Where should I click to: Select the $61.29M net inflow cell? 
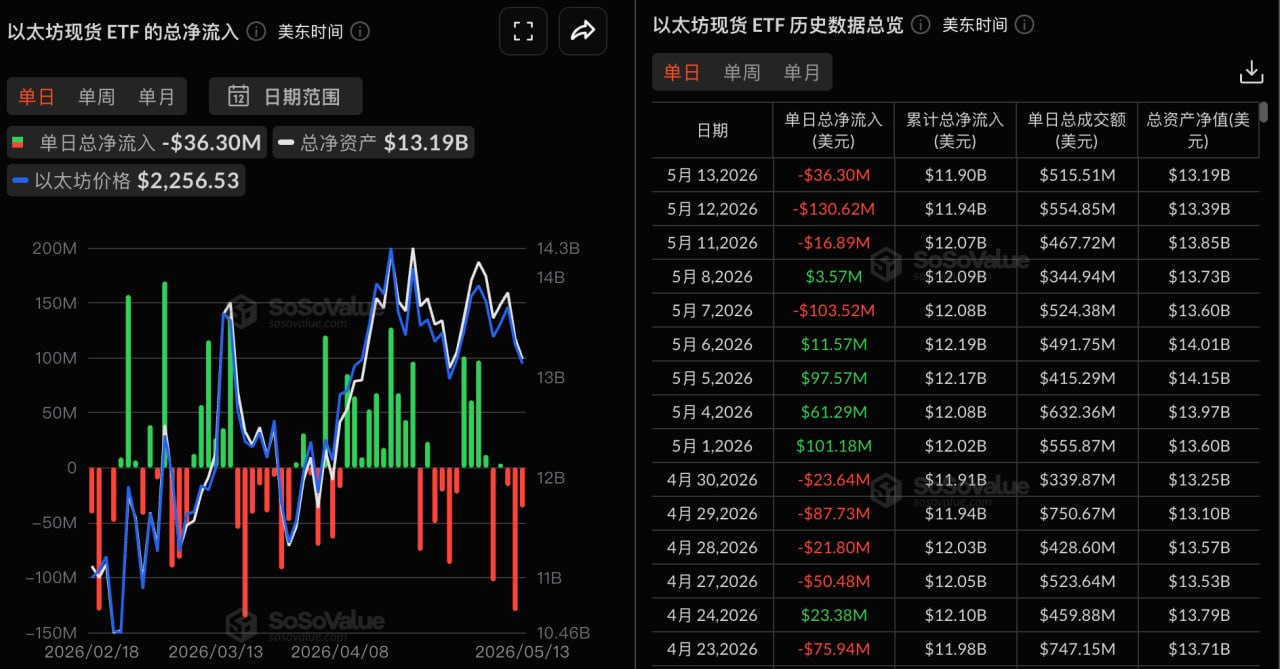tap(834, 412)
